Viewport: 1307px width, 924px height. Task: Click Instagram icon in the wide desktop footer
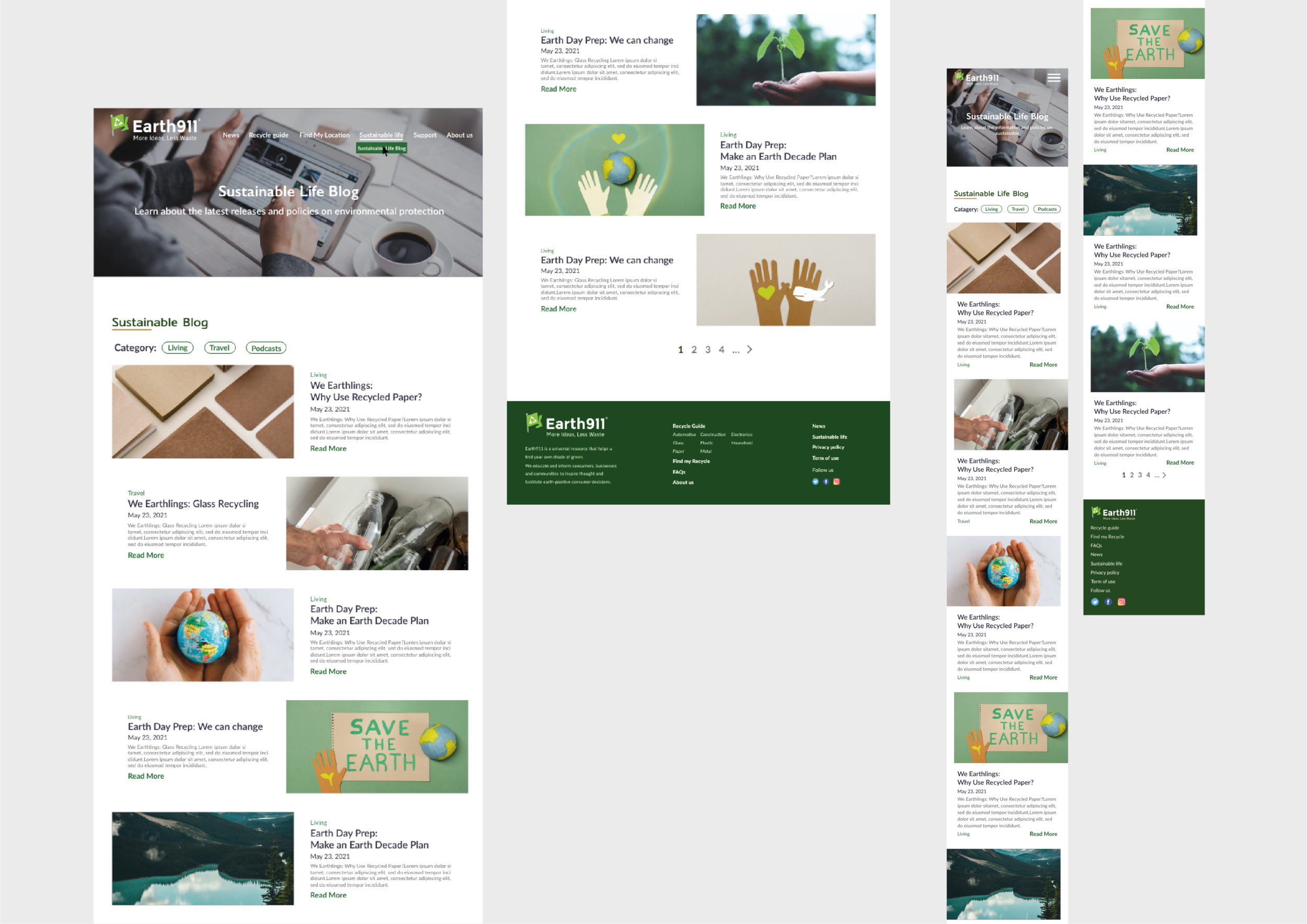point(836,481)
